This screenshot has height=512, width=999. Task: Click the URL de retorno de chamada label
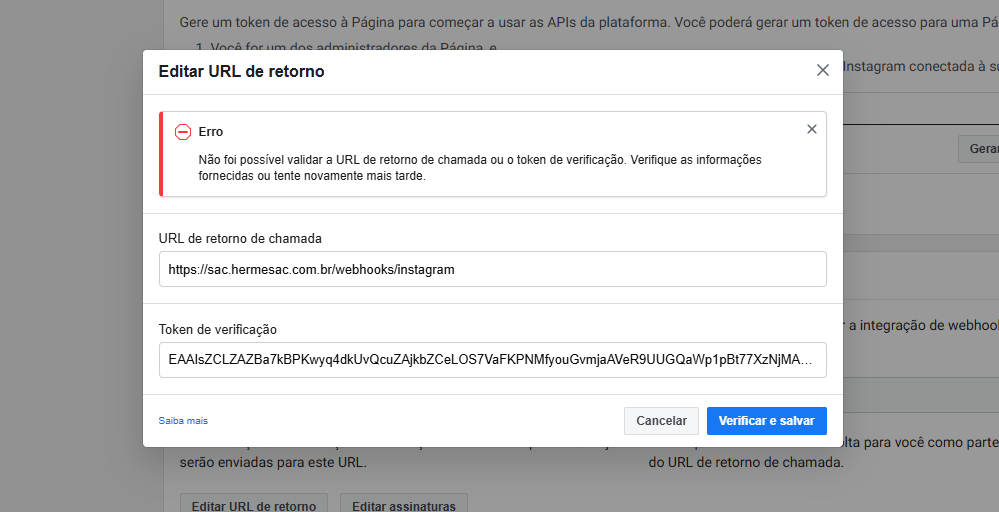coord(240,238)
